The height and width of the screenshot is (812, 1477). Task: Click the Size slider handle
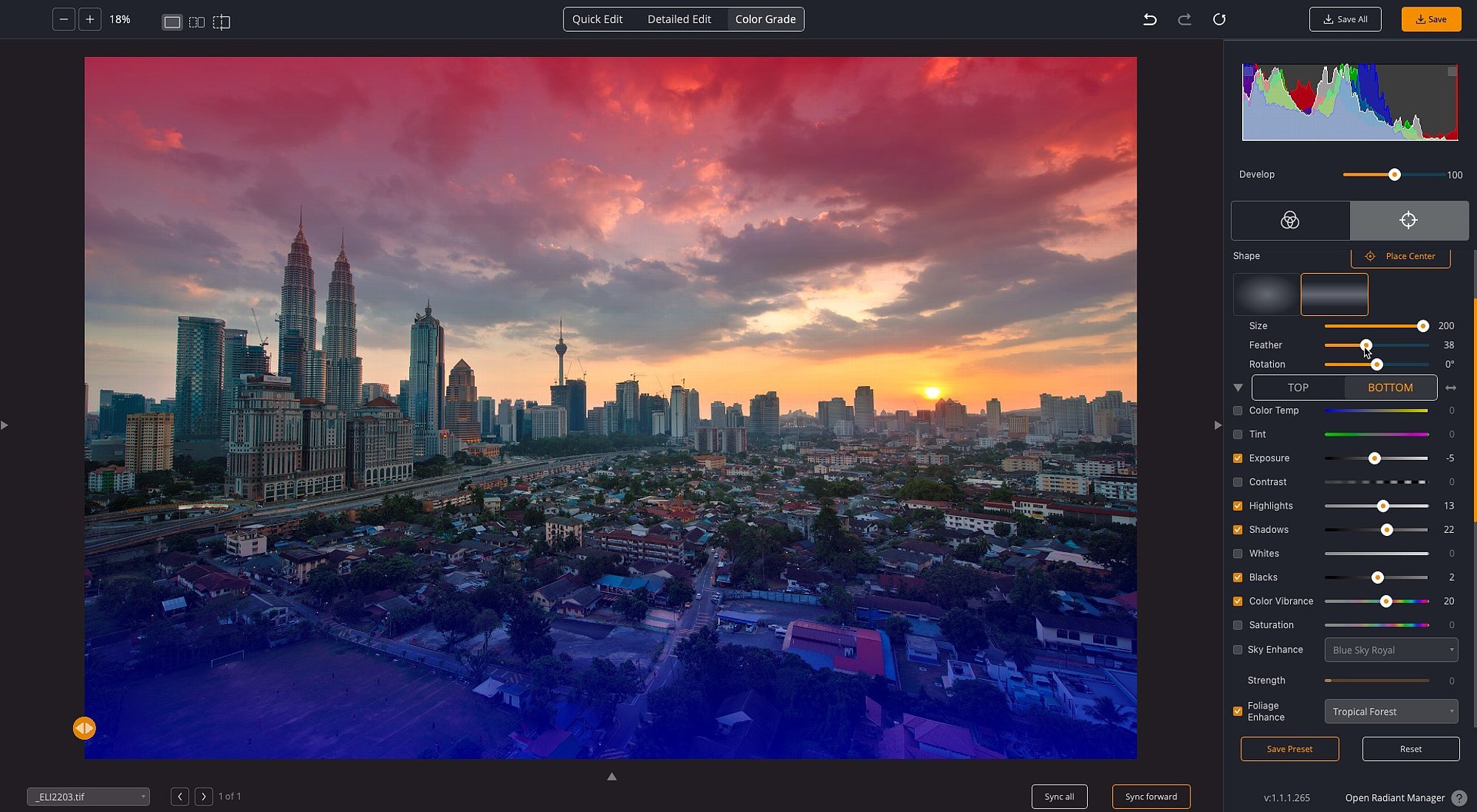(x=1422, y=326)
